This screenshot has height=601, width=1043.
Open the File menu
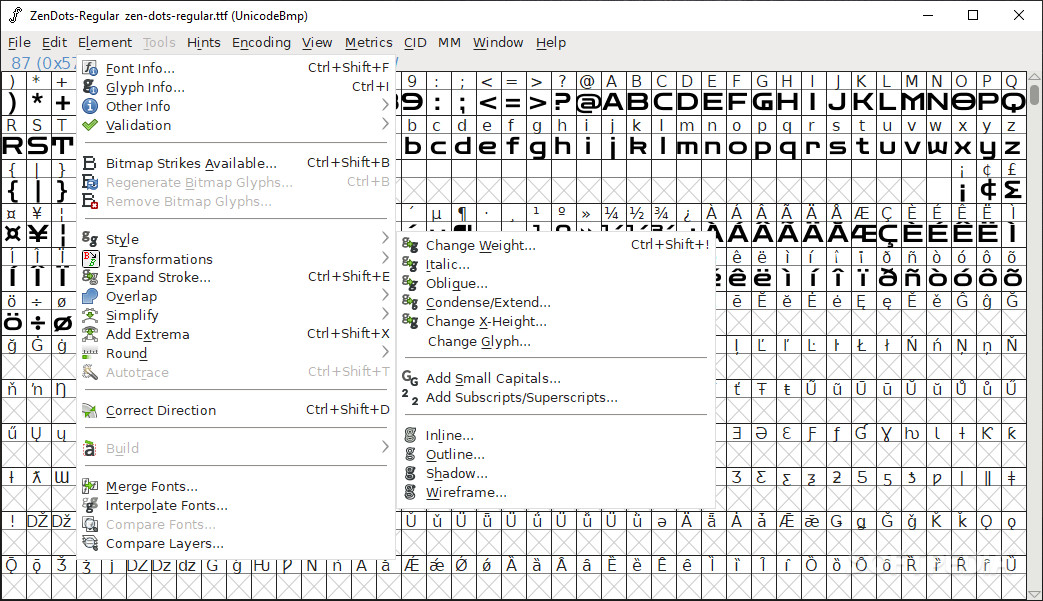click(x=19, y=43)
